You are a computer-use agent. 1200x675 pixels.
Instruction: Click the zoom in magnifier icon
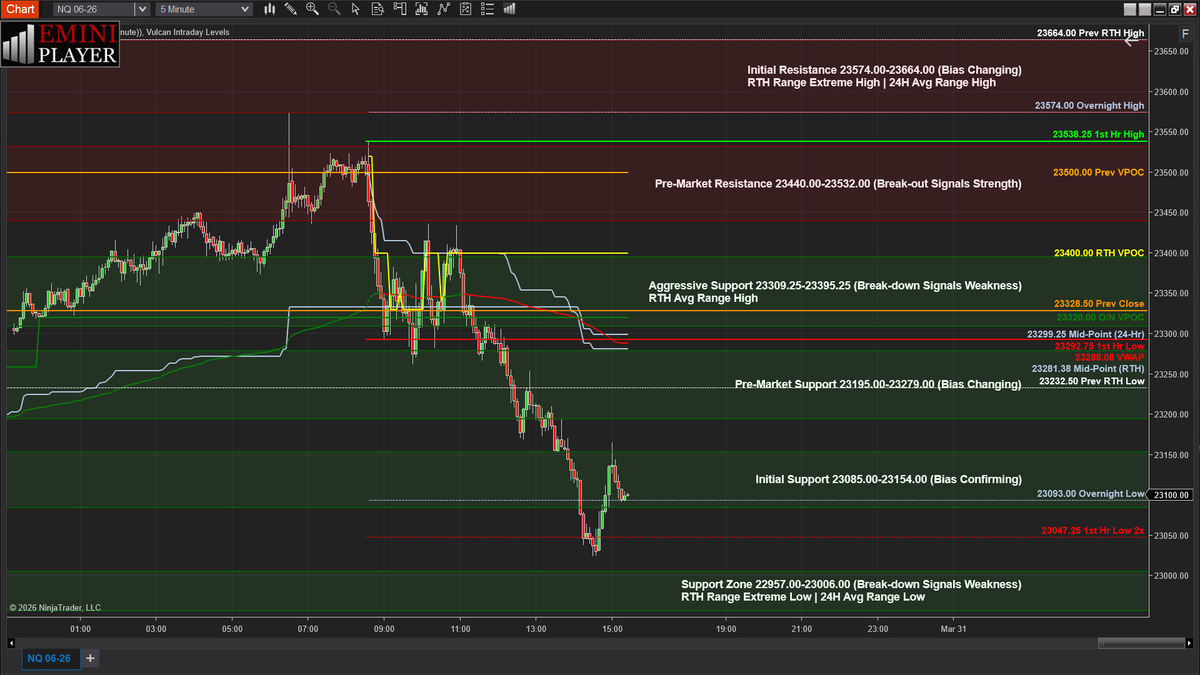pyautogui.click(x=312, y=9)
